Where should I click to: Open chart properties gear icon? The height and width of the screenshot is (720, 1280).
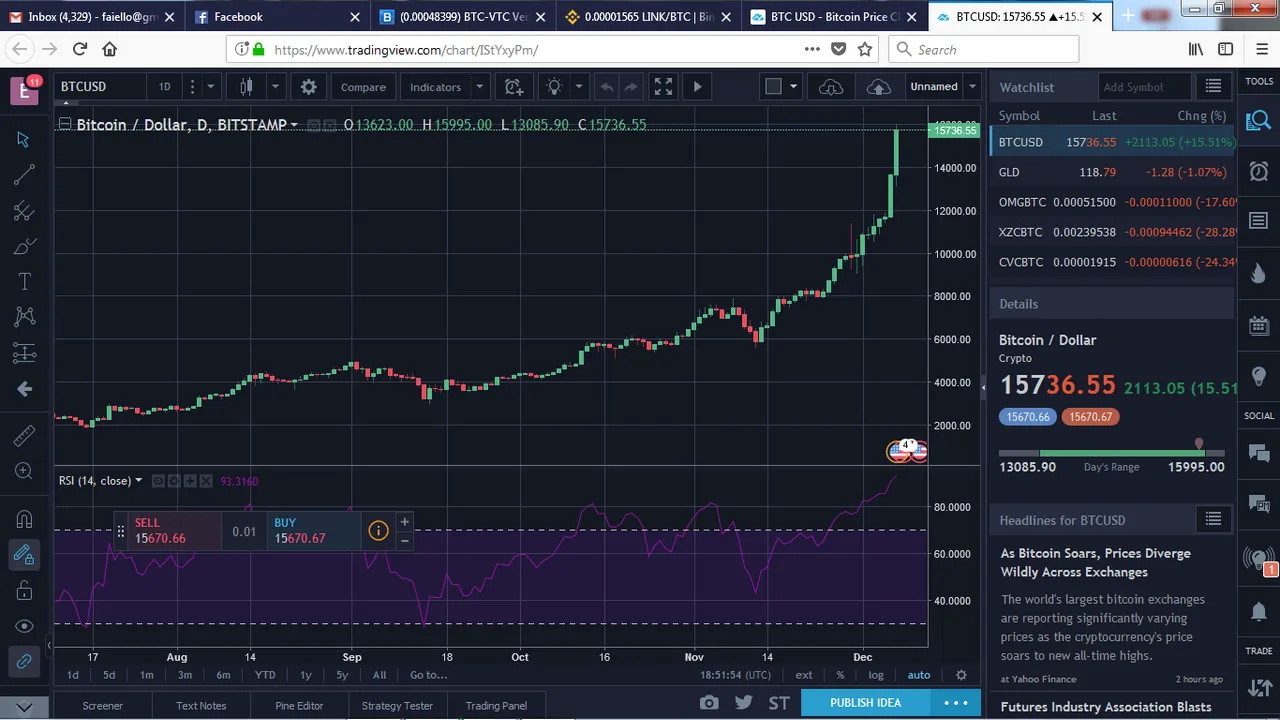(x=309, y=87)
